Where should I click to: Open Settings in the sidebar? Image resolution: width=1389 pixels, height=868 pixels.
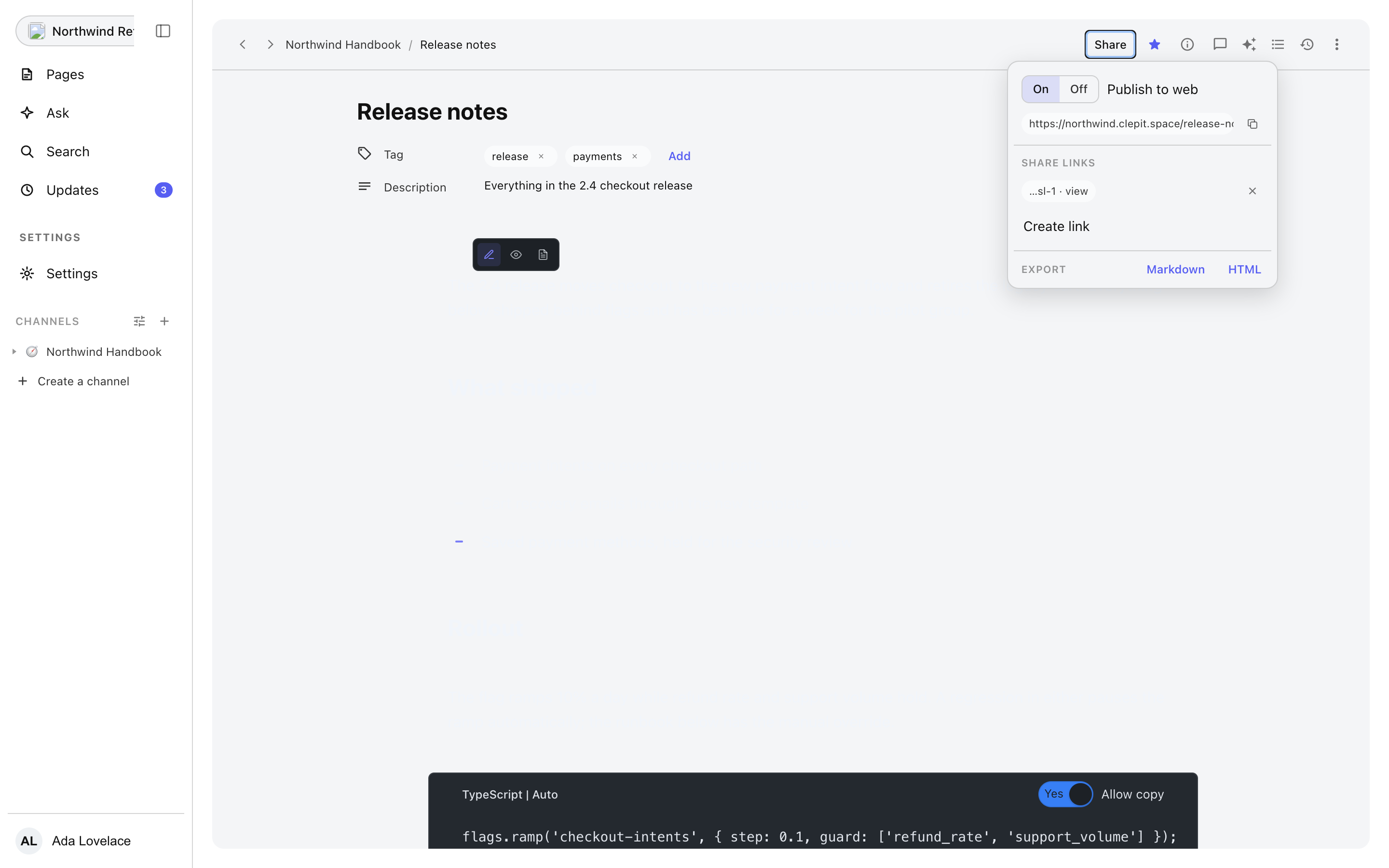click(96, 273)
